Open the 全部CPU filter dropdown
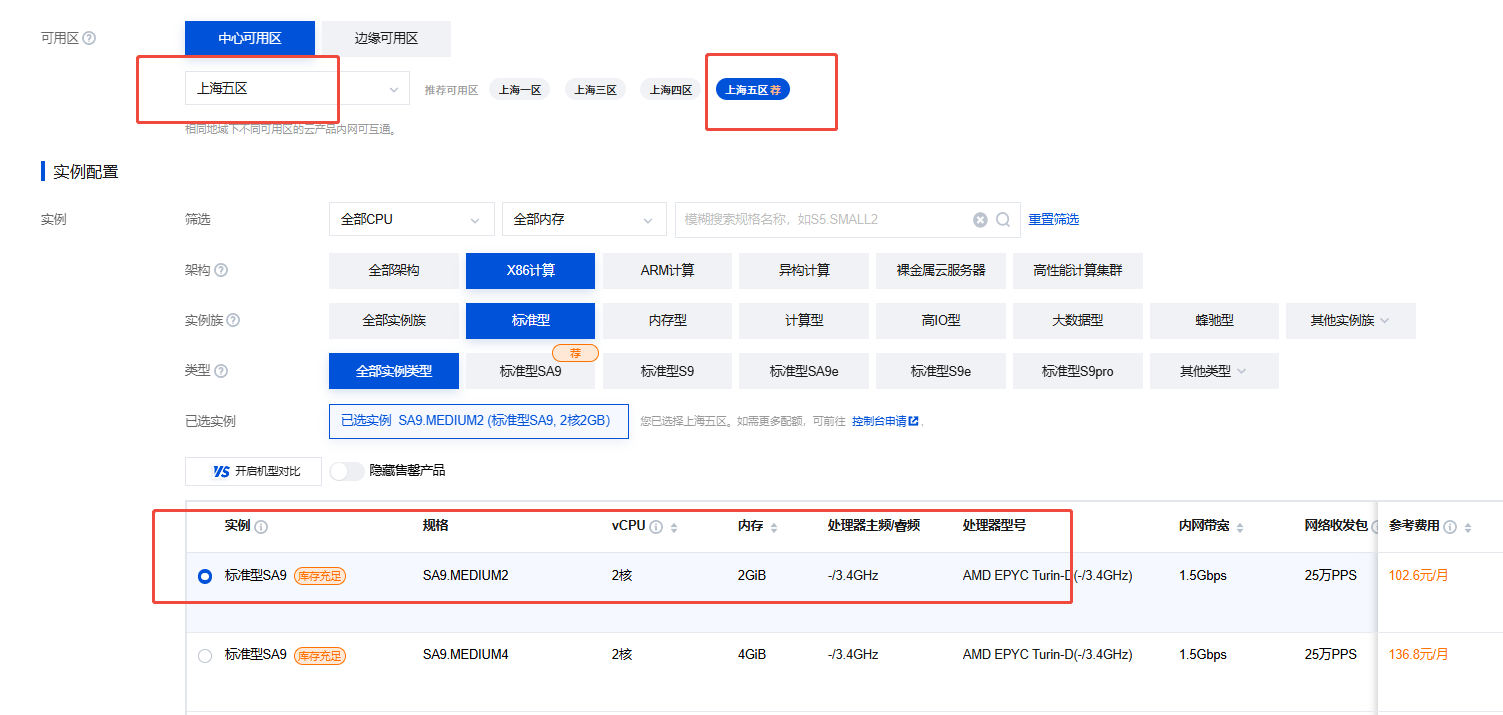Image resolution: width=1503 pixels, height=715 pixels. [x=411, y=219]
